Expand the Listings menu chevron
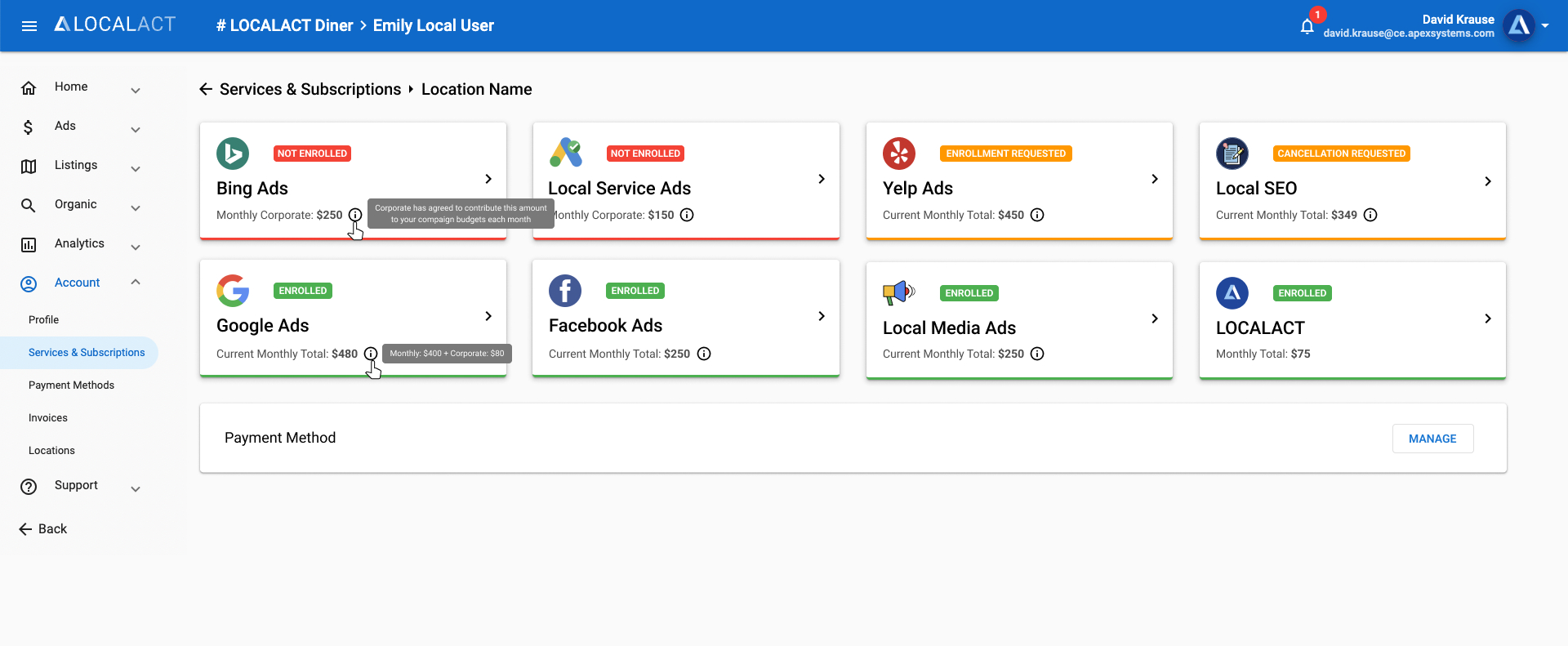Viewport: 1568px width, 646px height. pos(136,168)
